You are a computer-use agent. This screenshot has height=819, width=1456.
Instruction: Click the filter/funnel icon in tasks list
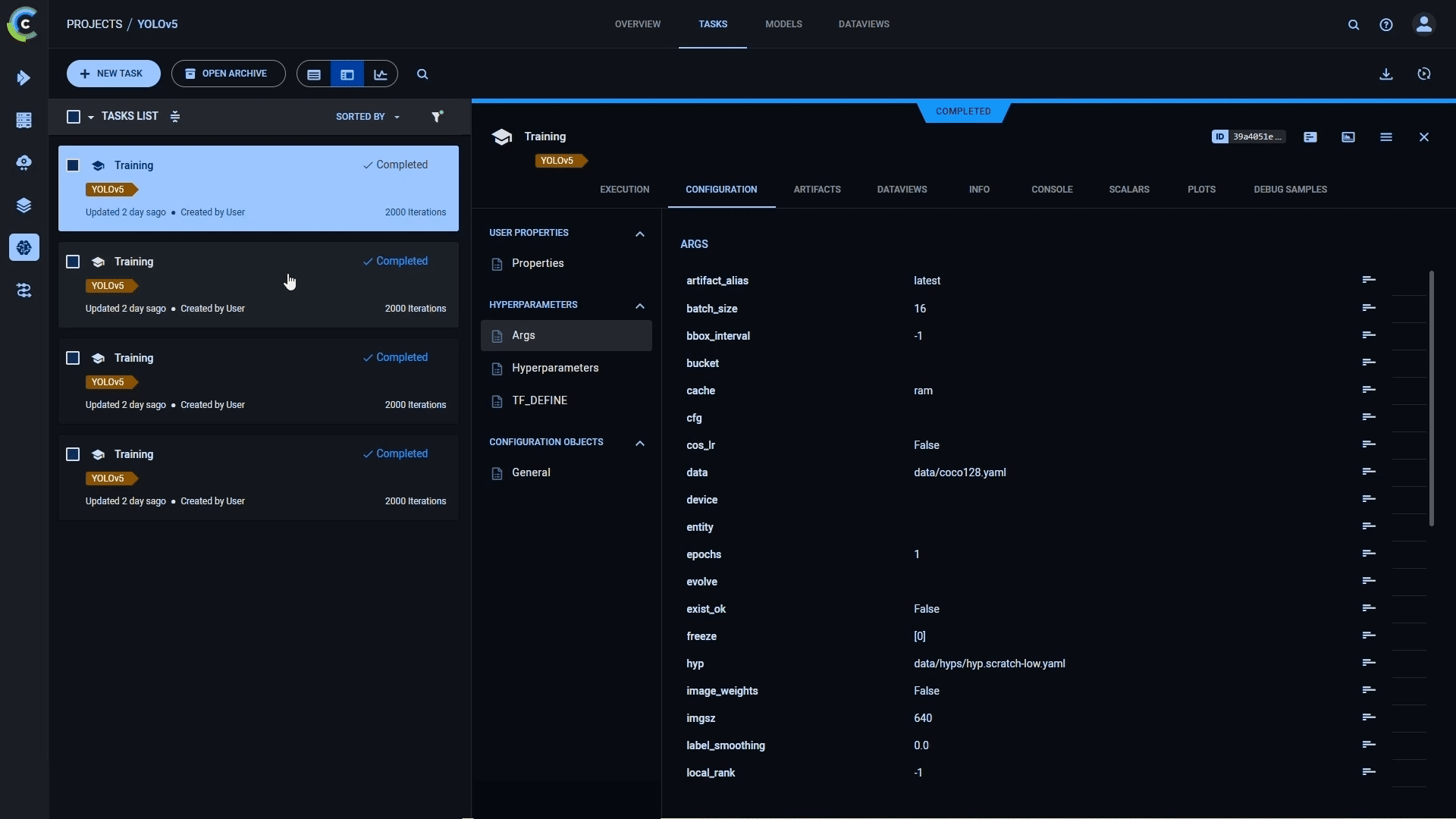[437, 116]
